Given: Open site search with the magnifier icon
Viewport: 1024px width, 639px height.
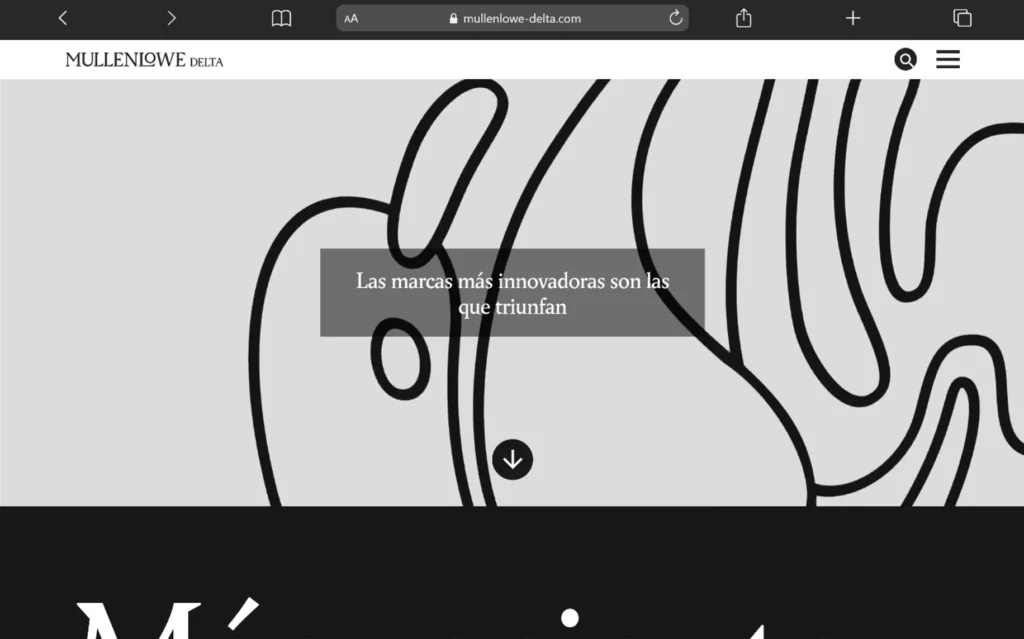Looking at the screenshot, I should click(906, 59).
